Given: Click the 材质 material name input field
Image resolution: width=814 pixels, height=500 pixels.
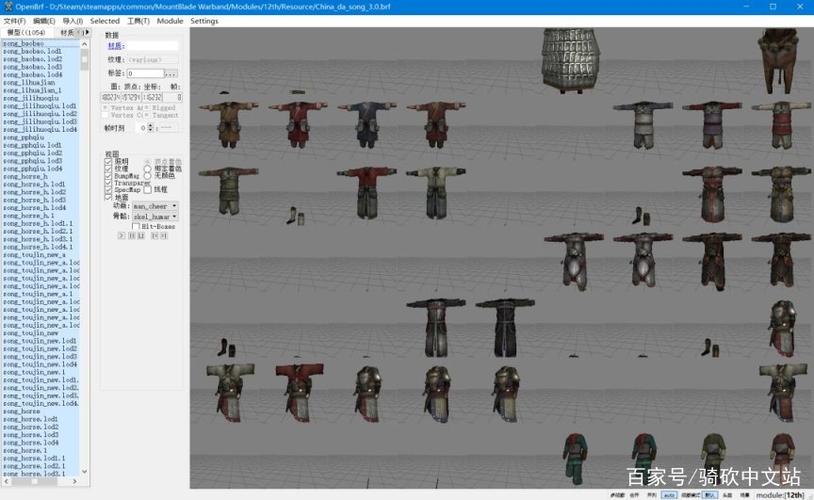Looking at the screenshot, I should pyautogui.click(x=152, y=46).
